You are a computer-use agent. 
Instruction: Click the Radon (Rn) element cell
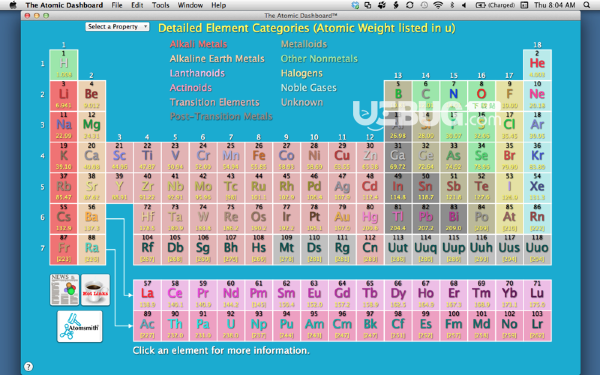click(x=537, y=218)
